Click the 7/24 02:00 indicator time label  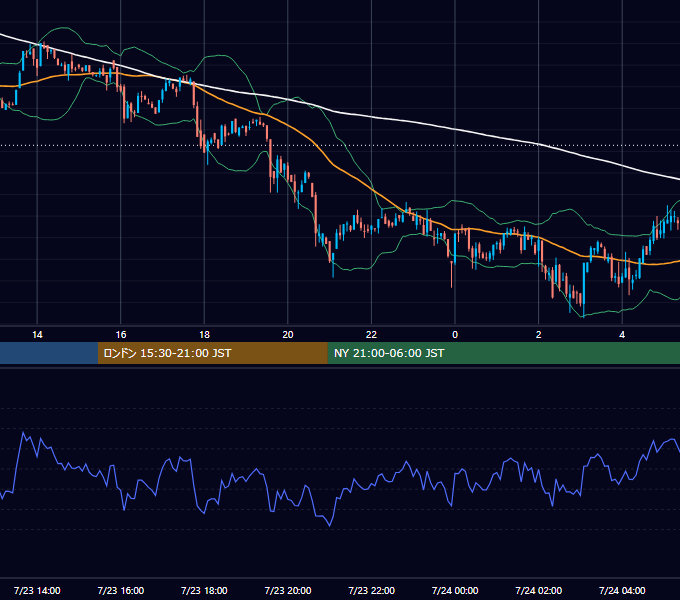[x=539, y=590]
